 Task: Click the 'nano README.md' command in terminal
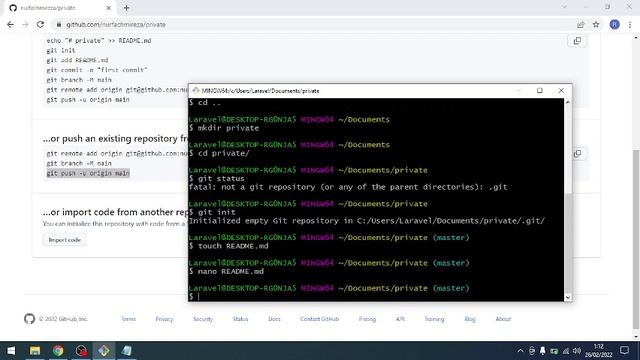pos(231,271)
